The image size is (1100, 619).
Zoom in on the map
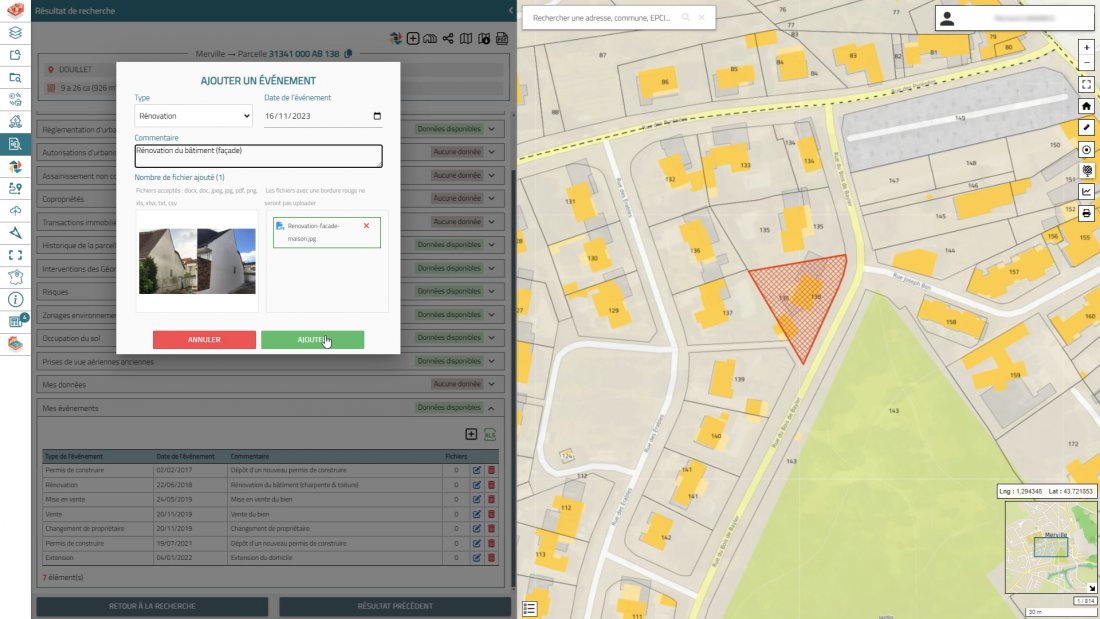click(1087, 47)
